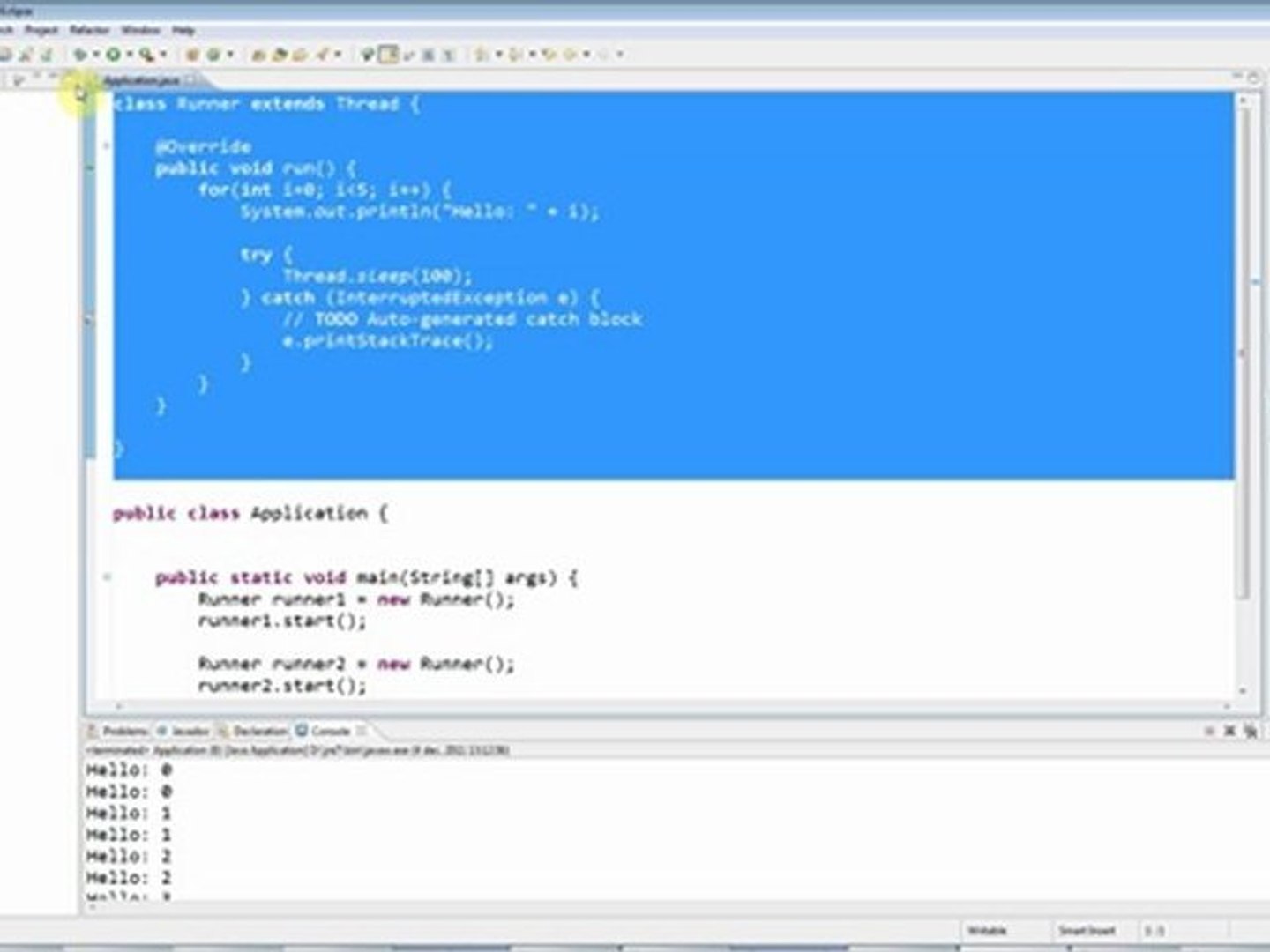Click the Debug bug icon in toolbar
1270x952 pixels.
click(x=80, y=55)
